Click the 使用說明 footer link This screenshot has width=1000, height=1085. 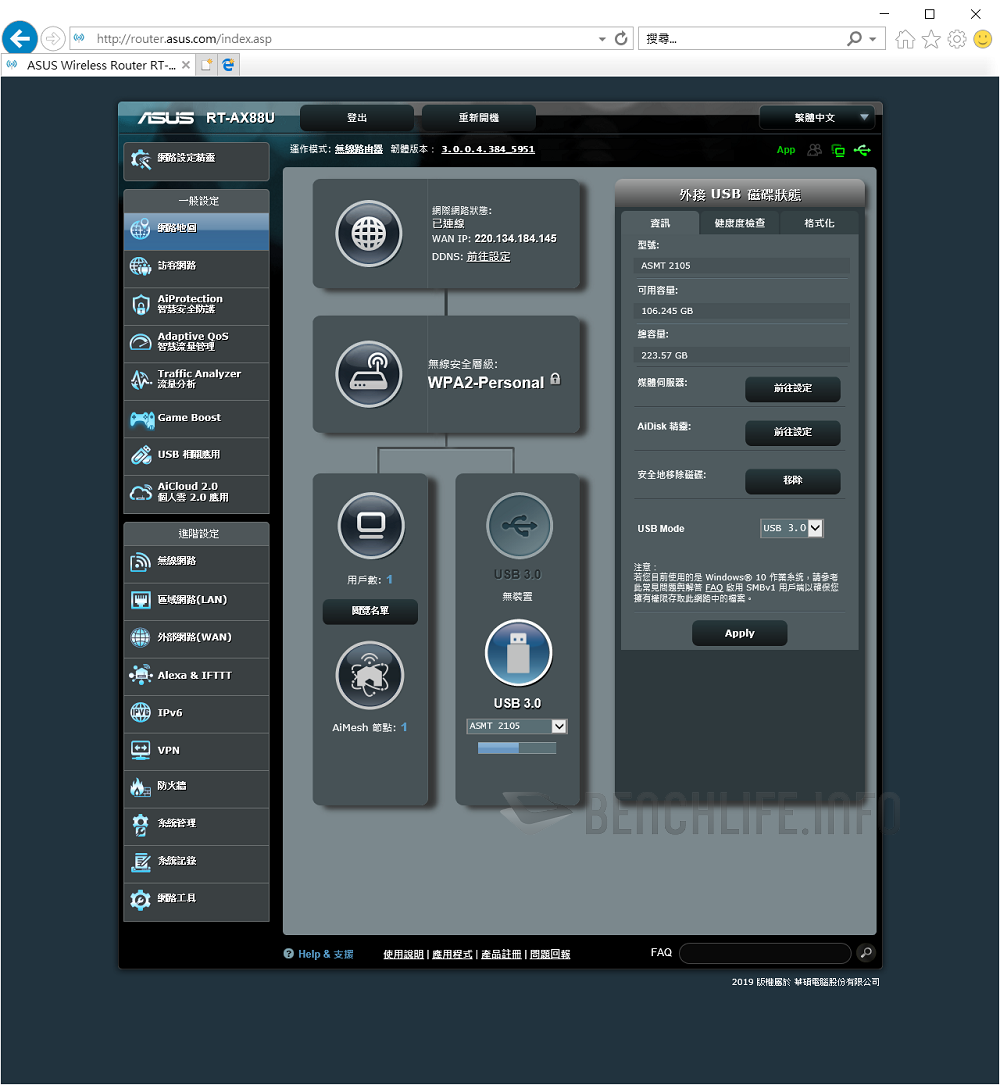[x=403, y=954]
